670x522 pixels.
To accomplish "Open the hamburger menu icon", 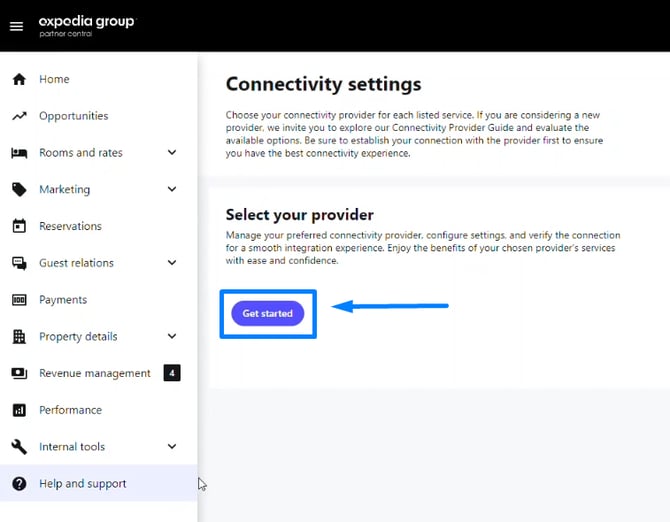I will [x=16, y=26].
